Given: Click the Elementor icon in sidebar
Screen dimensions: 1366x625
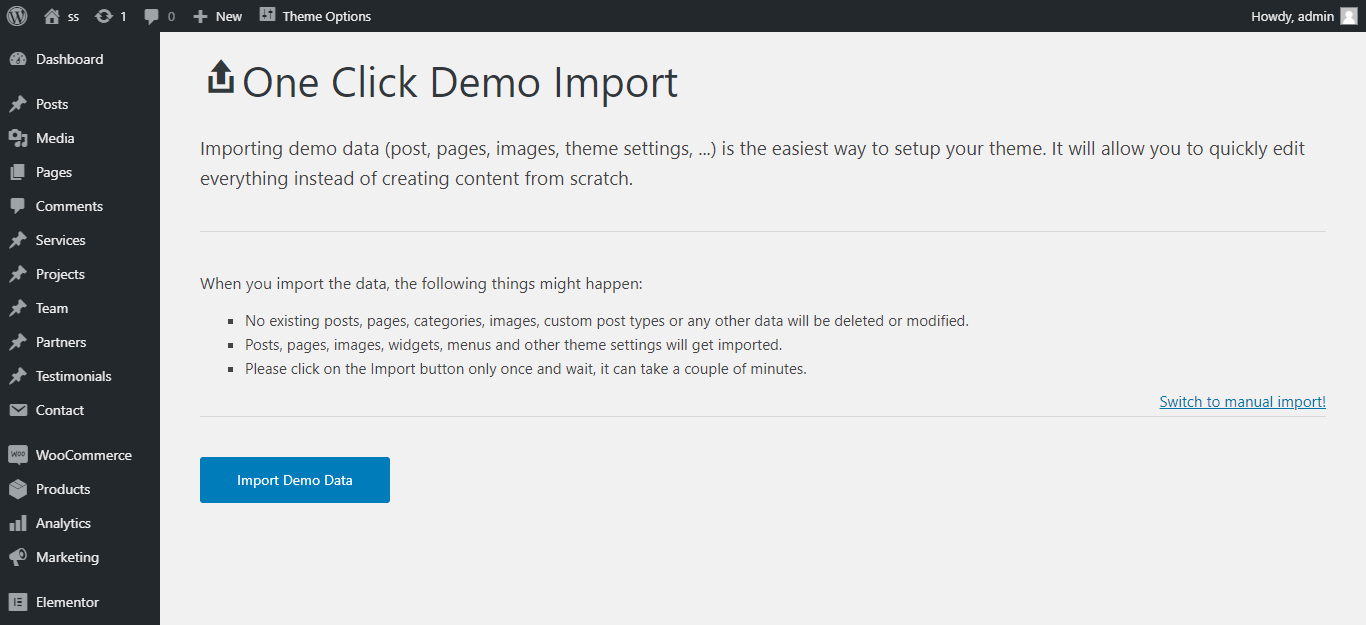Looking at the screenshot, I should pyautogui.click(x=17, y=602).
